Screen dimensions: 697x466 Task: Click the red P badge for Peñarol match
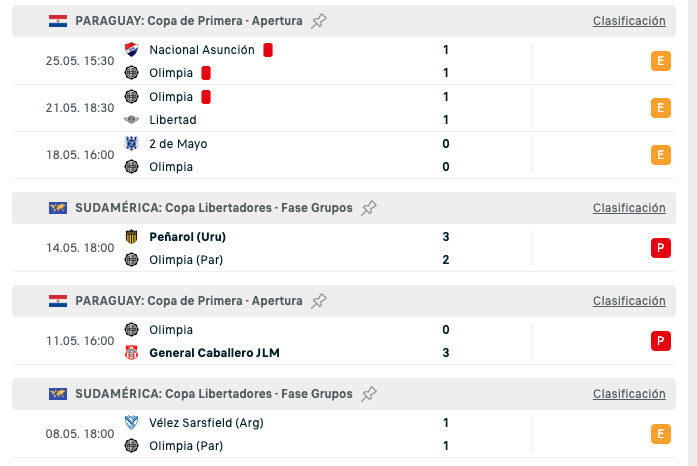(x=660, y=248)
